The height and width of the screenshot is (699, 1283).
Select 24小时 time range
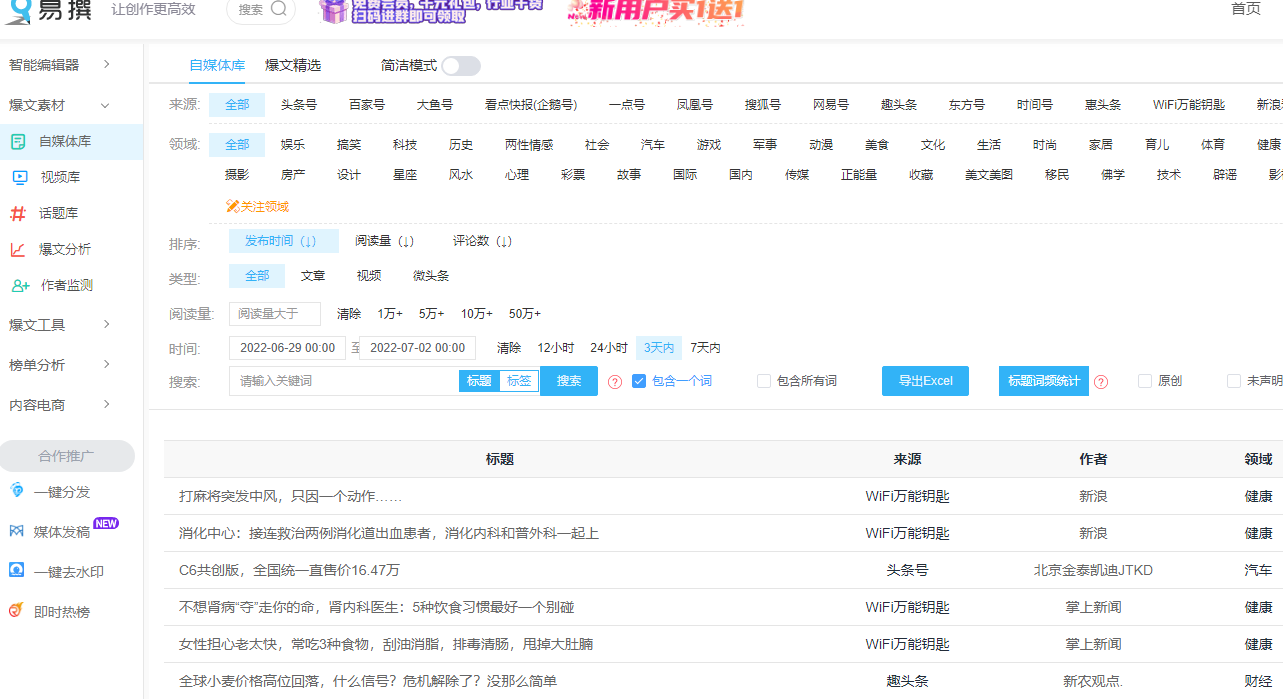click(609, 348)
